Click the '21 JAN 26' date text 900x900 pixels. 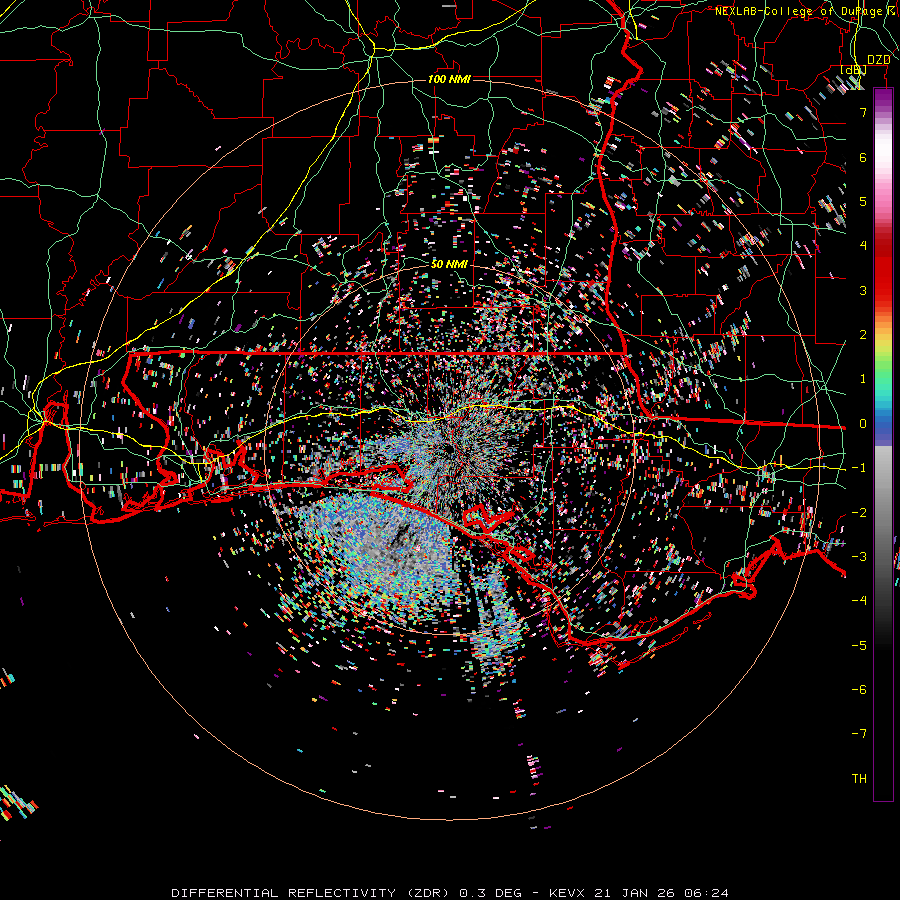coord(635,893)
